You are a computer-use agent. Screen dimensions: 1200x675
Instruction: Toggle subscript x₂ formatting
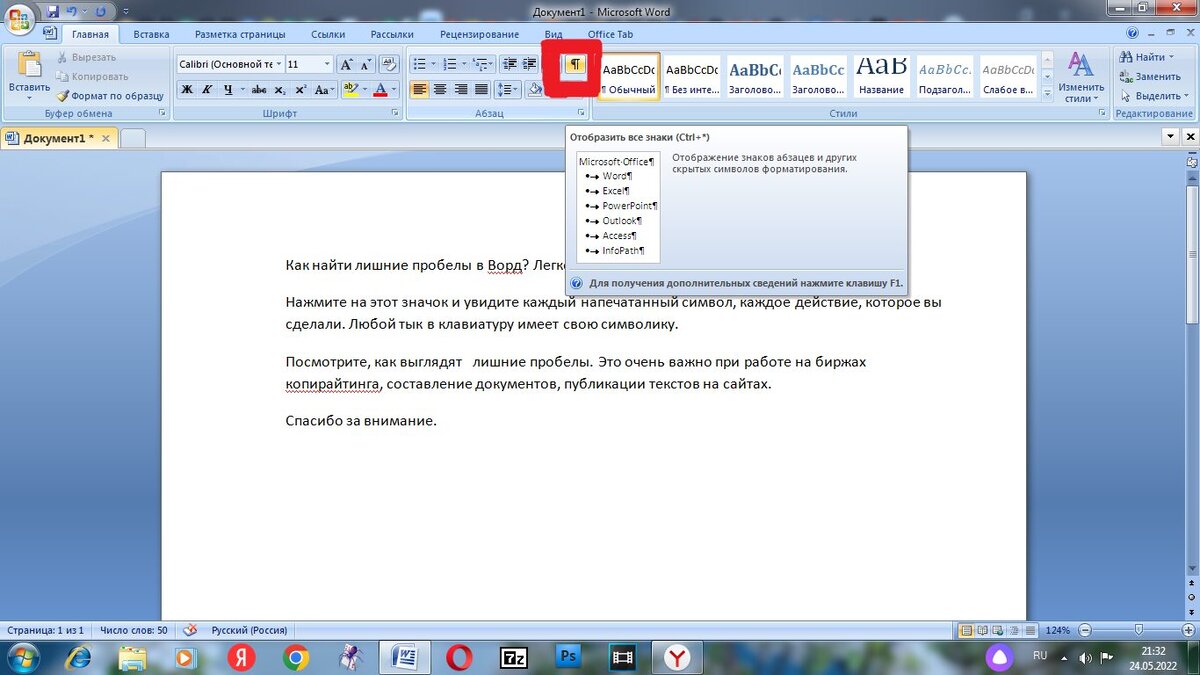tap(280, 89)
